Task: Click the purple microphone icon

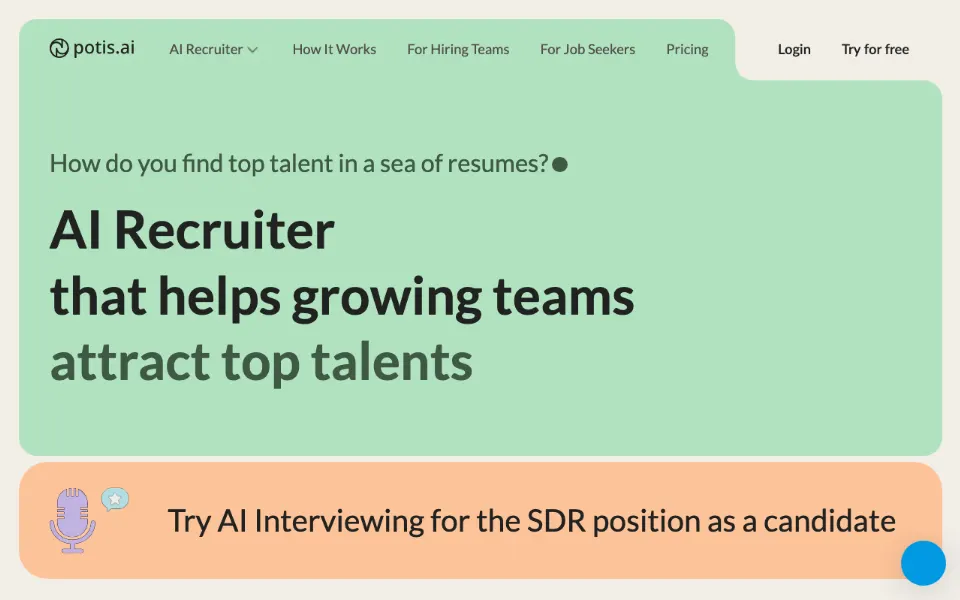Action: (x=73, y=521)
